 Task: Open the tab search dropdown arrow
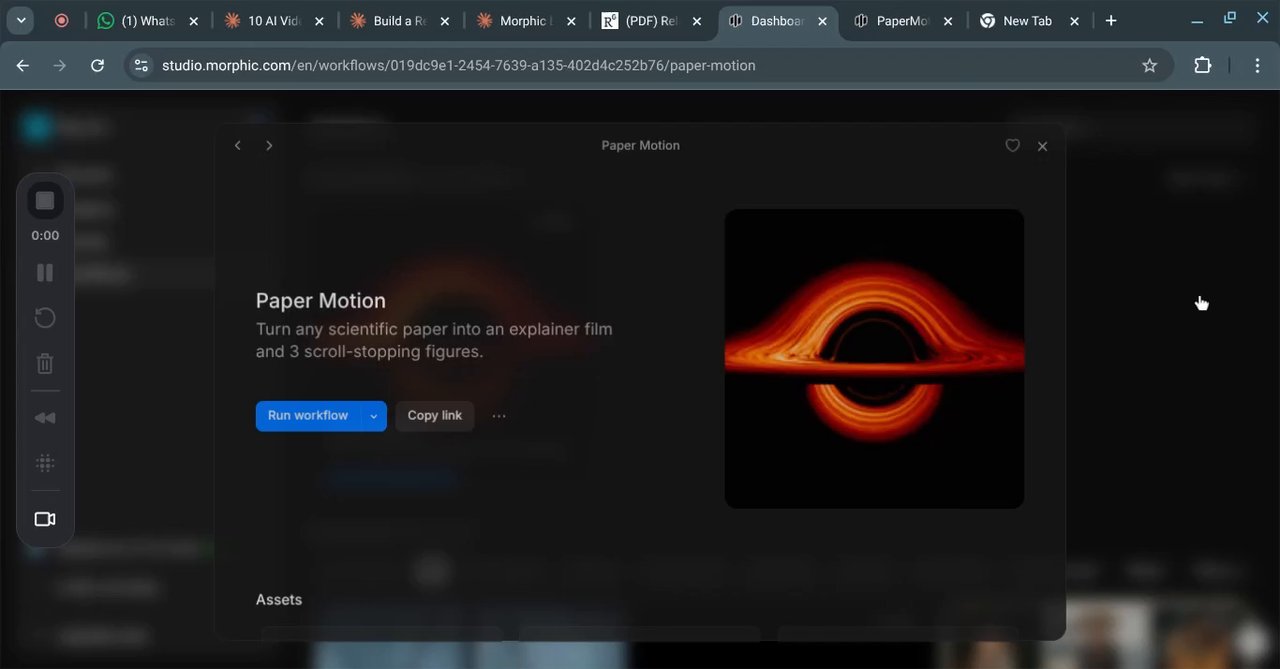point(21,21)
